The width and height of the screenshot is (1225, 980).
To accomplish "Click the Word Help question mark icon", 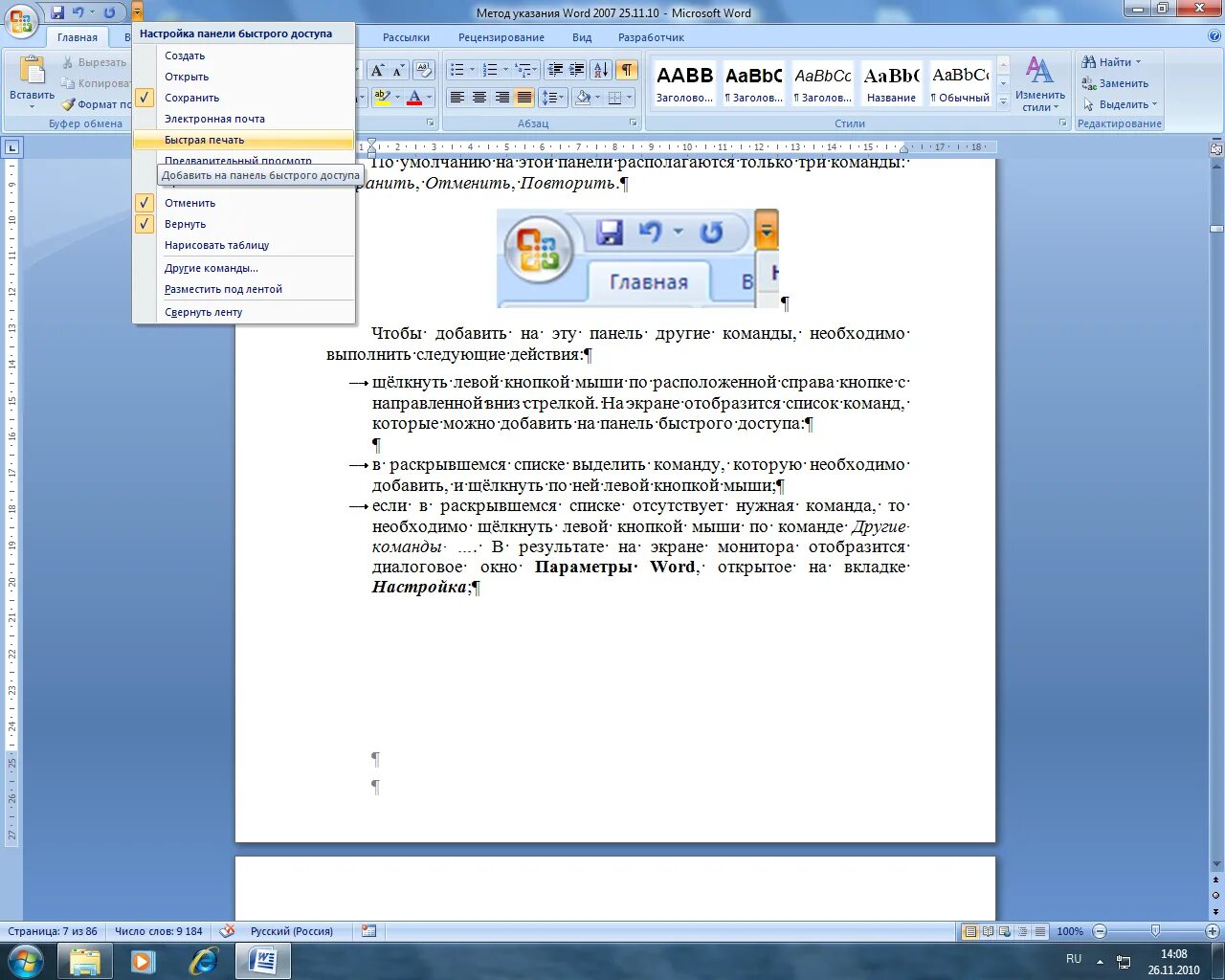I will (x=1214, y=36).
